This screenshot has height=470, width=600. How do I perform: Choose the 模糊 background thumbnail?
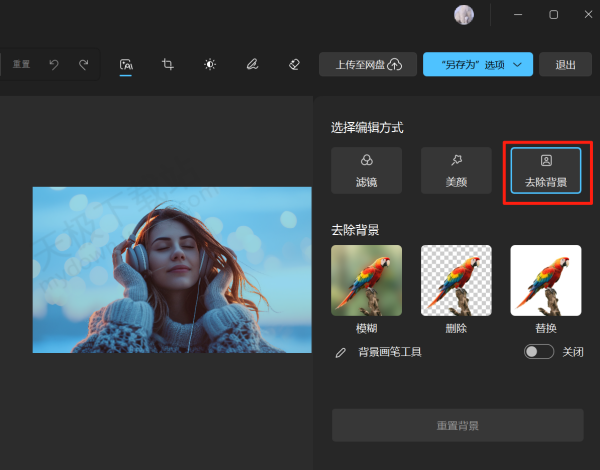(x=367, y=280)
